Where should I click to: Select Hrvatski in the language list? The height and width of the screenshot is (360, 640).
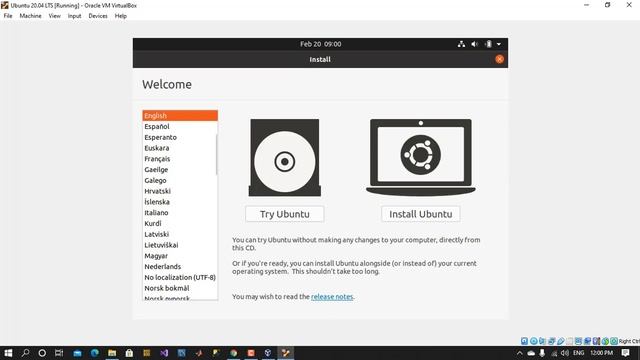coord(180,191)
